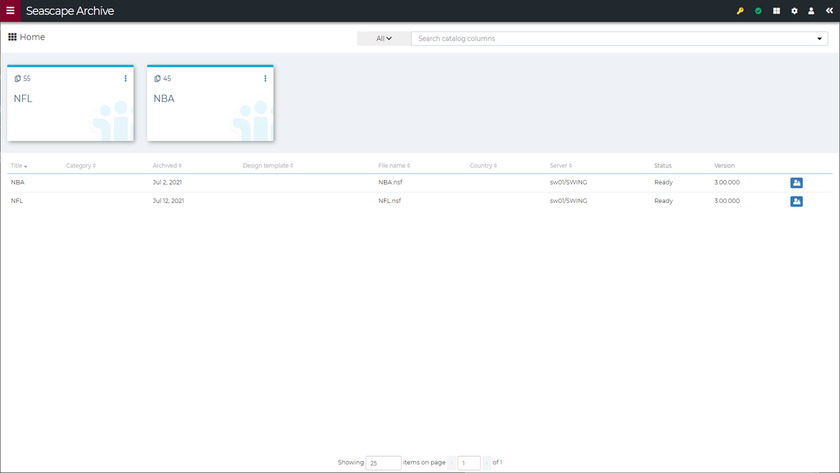Screen dimensions: 840x473
Task: Click Ready status in NBA row
Action: click(663, 182)
